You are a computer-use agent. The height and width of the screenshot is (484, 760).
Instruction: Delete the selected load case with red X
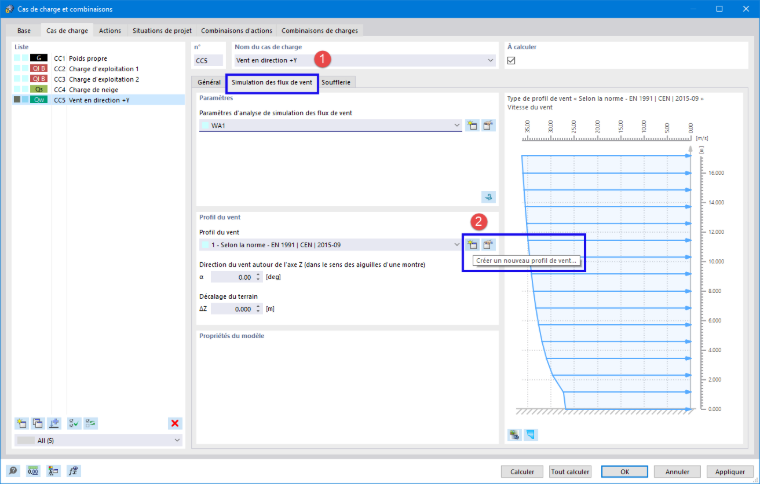pos(175,423)
